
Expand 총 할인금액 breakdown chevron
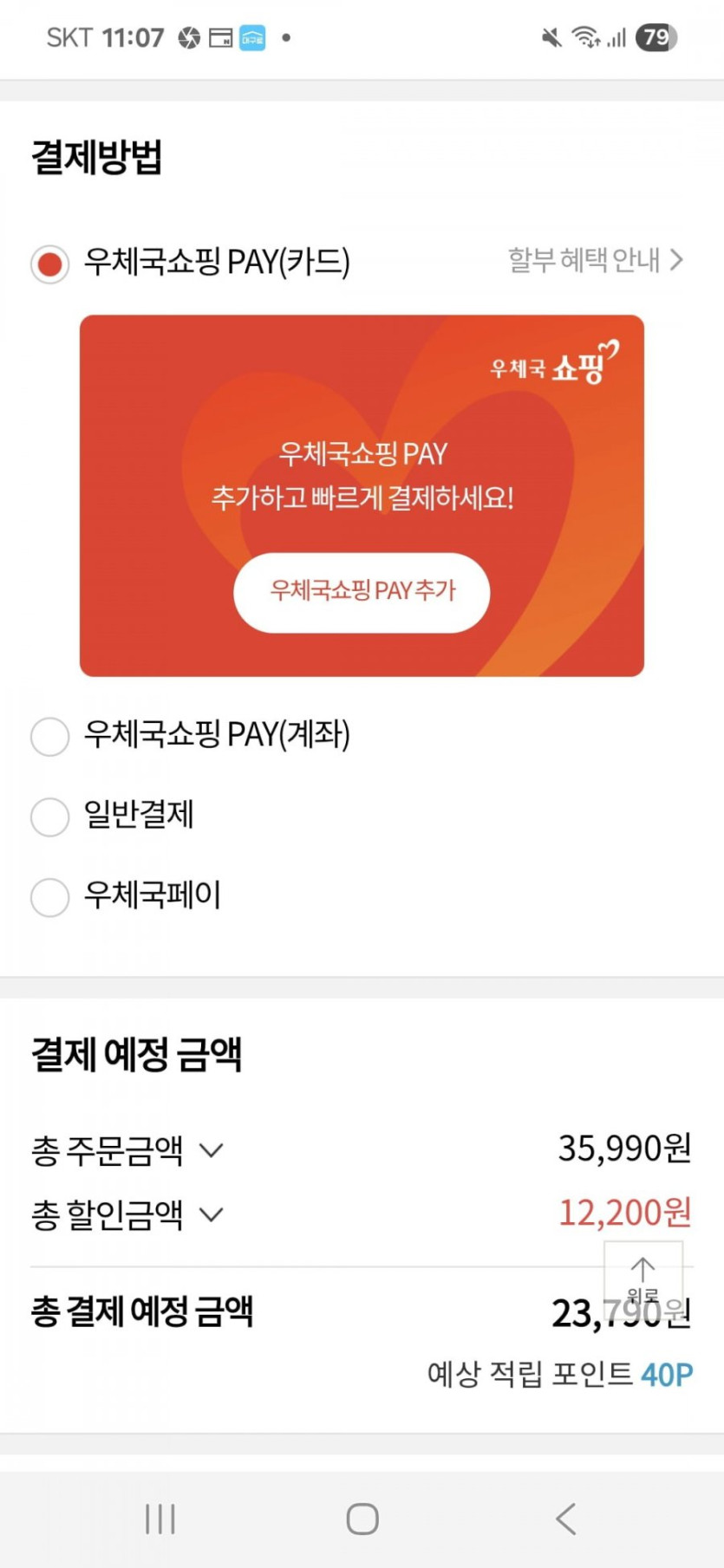tap(212, 1214)
